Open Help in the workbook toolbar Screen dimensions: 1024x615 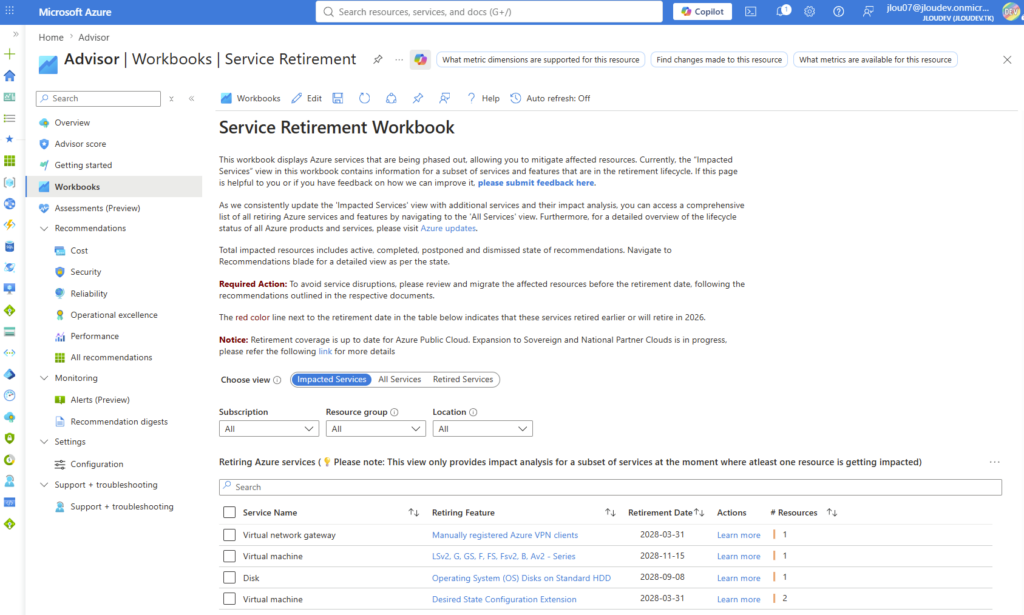(x=483, y=98)
